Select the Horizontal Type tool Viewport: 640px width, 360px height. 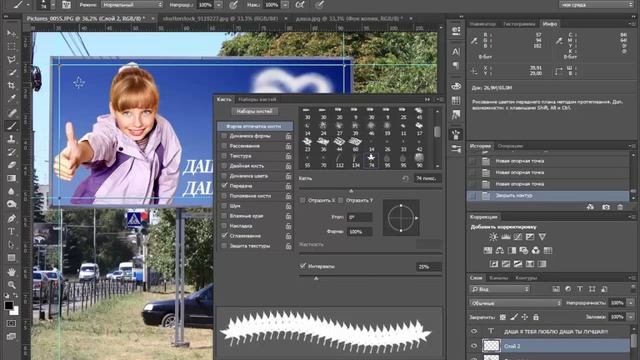pos(11,231)
